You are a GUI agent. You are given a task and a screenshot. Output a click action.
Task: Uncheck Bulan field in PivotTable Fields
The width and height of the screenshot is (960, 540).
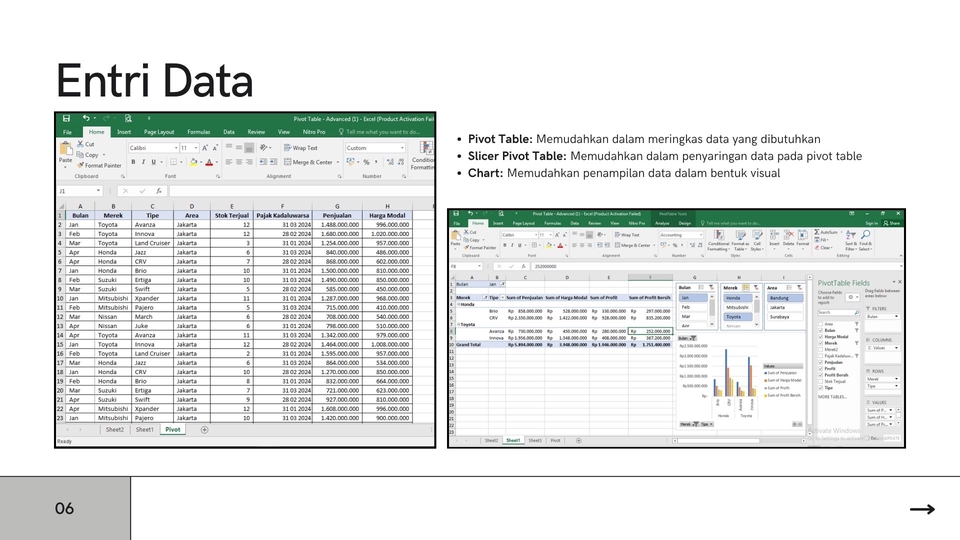[820, 330]
